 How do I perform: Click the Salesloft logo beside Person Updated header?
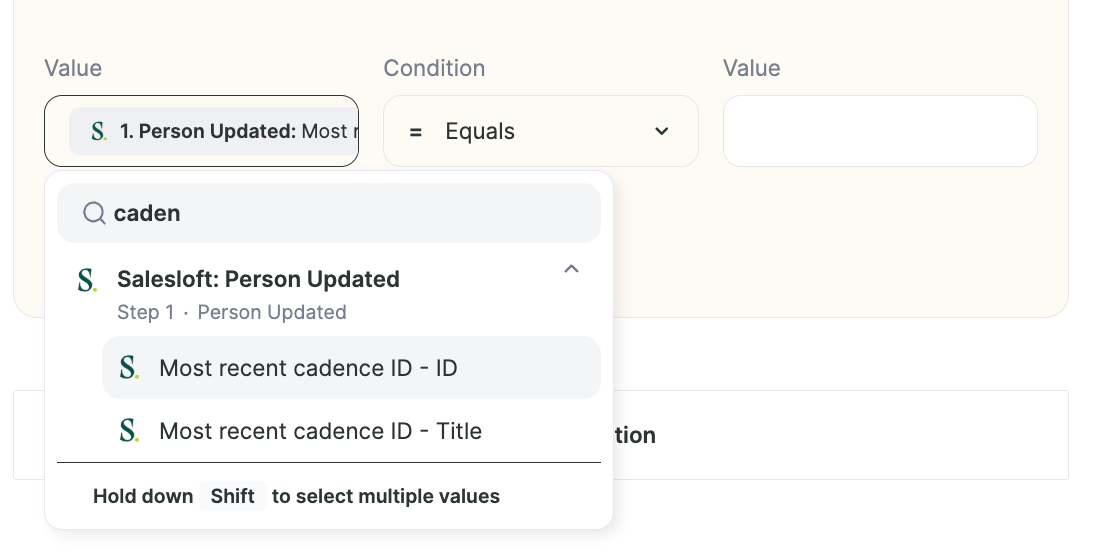[87, 280]
